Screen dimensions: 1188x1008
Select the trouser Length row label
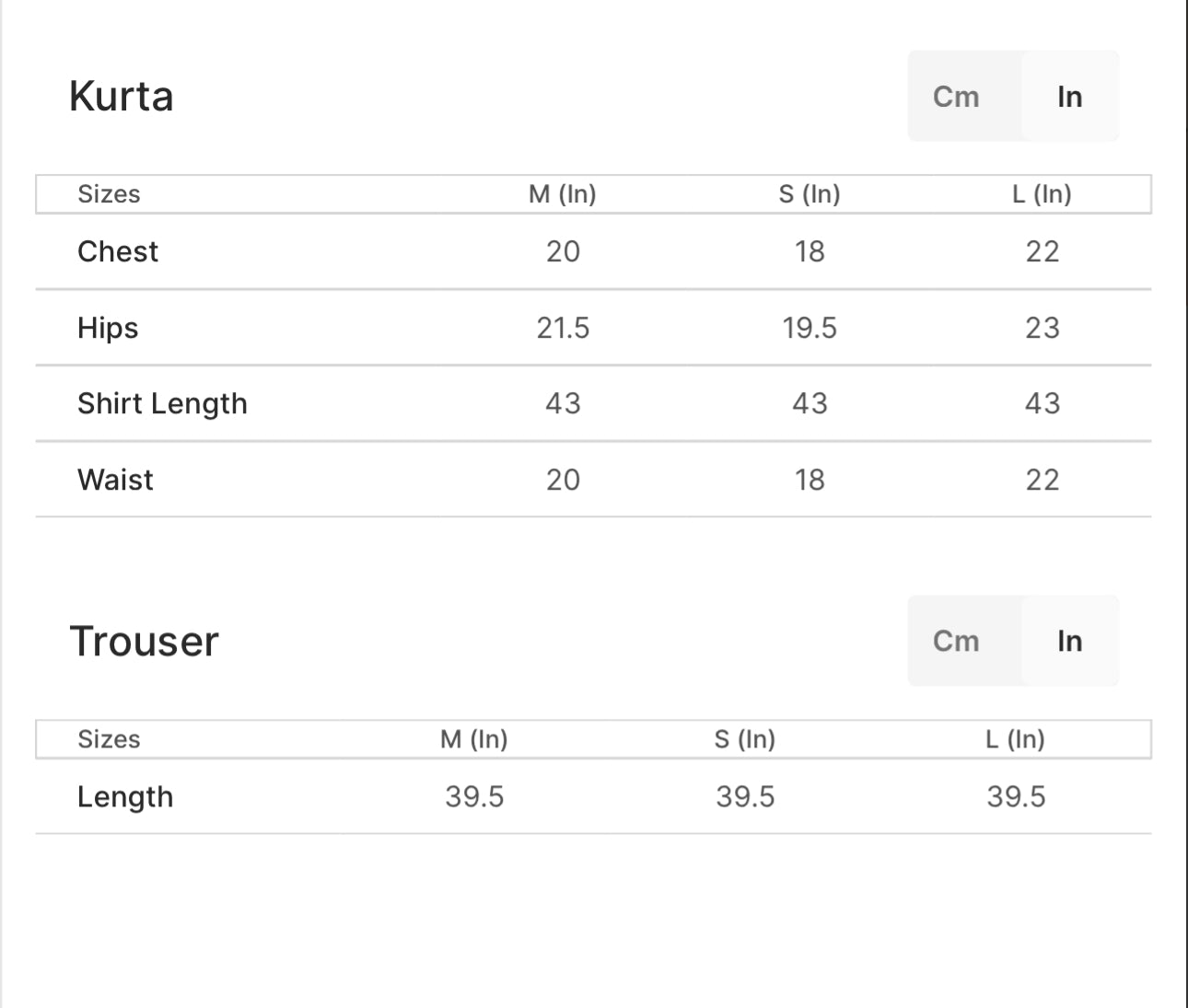click(x=125, y=796)
